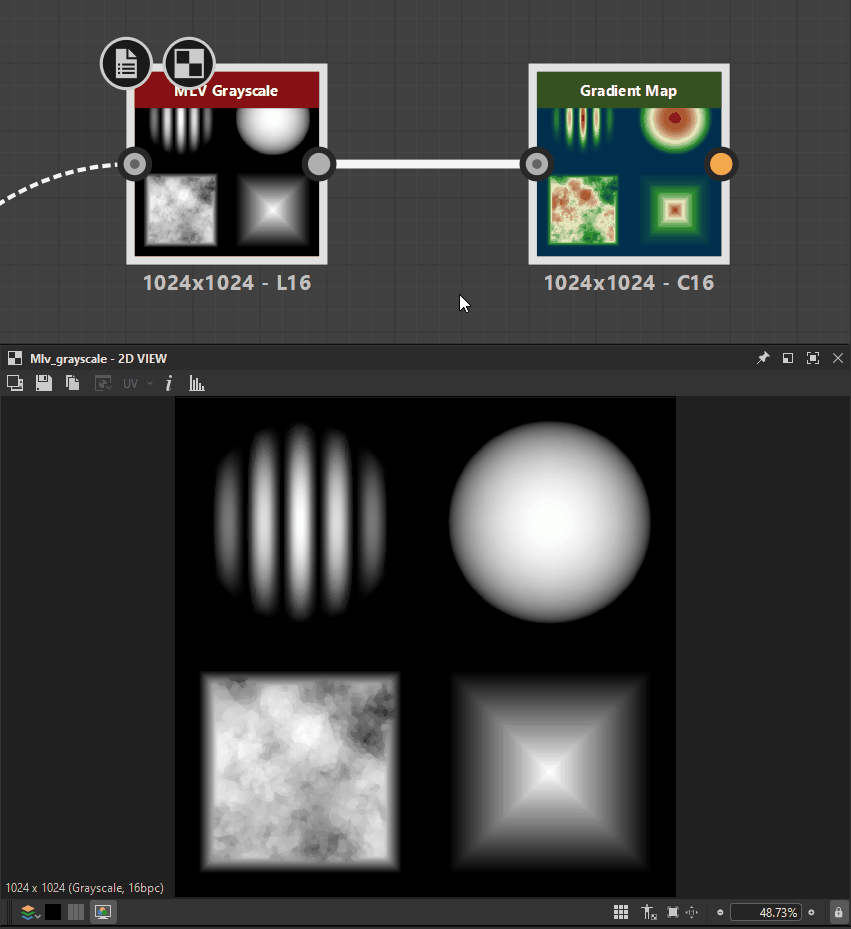Copy the image to the clipboard

coord(72,383)
